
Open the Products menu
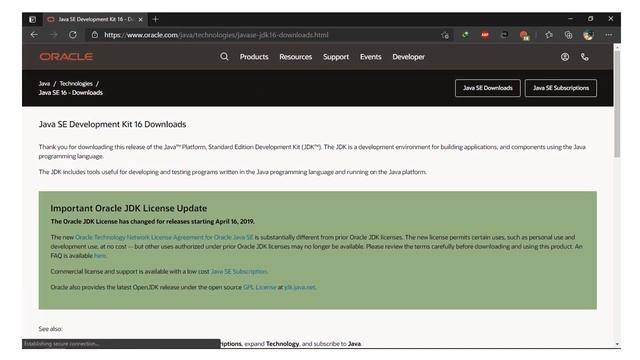(x=254, y=57)
